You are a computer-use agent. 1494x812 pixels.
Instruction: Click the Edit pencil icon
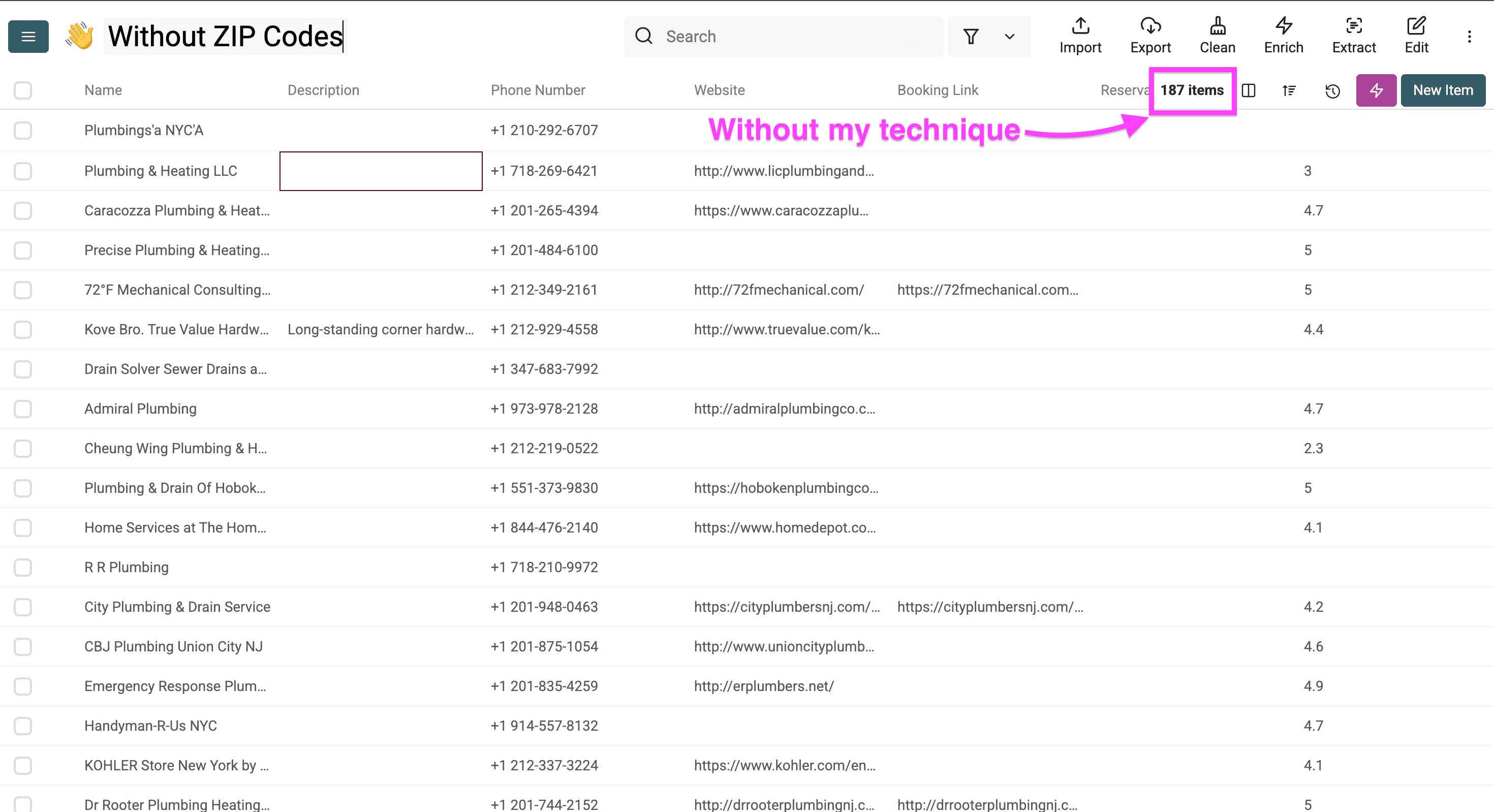(1416, 27)
